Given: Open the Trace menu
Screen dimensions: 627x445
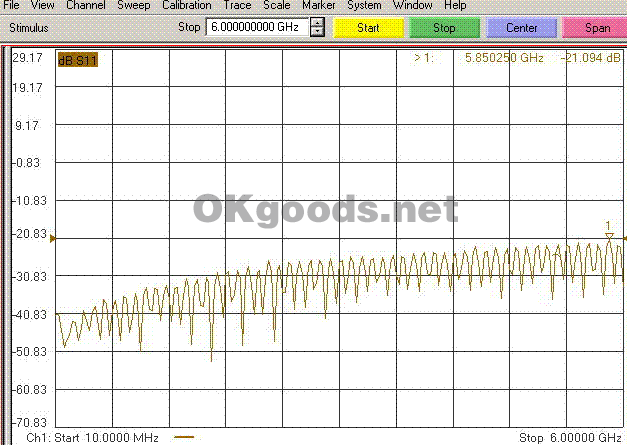Looking at the screenshot, I should coord(237,5).
